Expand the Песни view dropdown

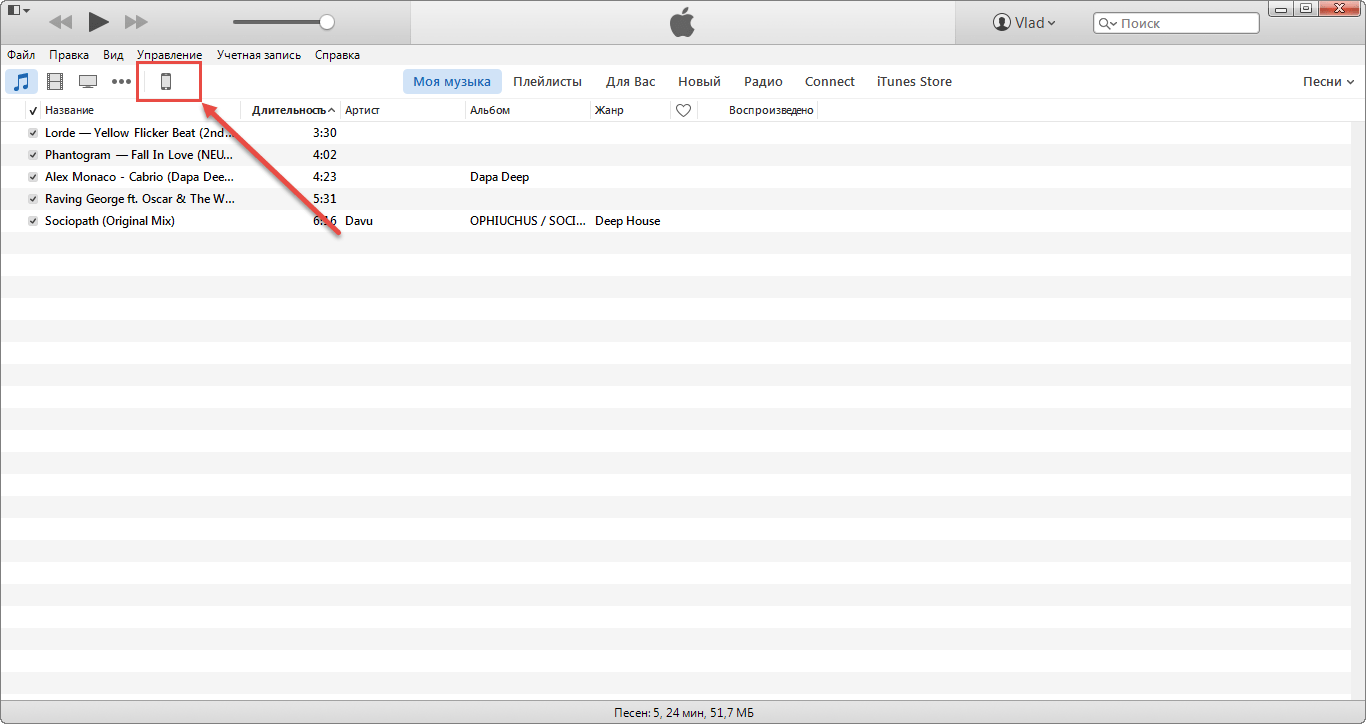click(x=1328, y=82)
